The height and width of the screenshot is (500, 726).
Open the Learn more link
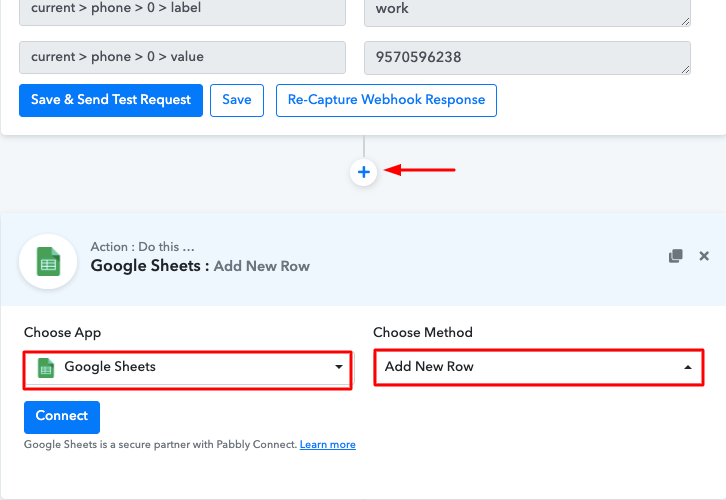pos(327,444)
